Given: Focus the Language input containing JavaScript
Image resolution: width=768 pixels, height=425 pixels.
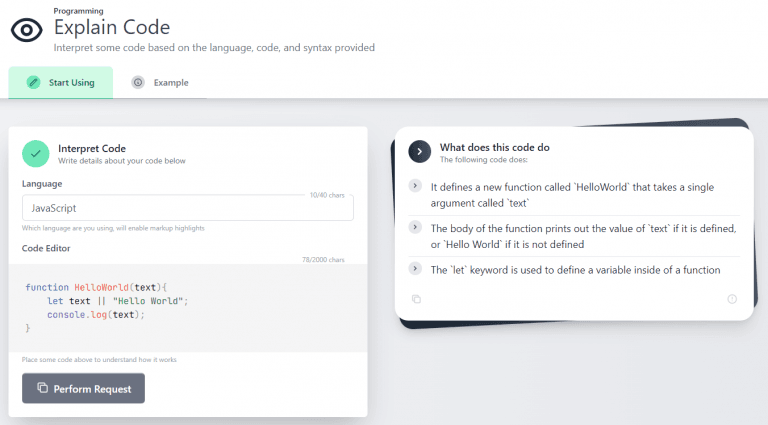Looking at the screenshot, I should point(187,208).
